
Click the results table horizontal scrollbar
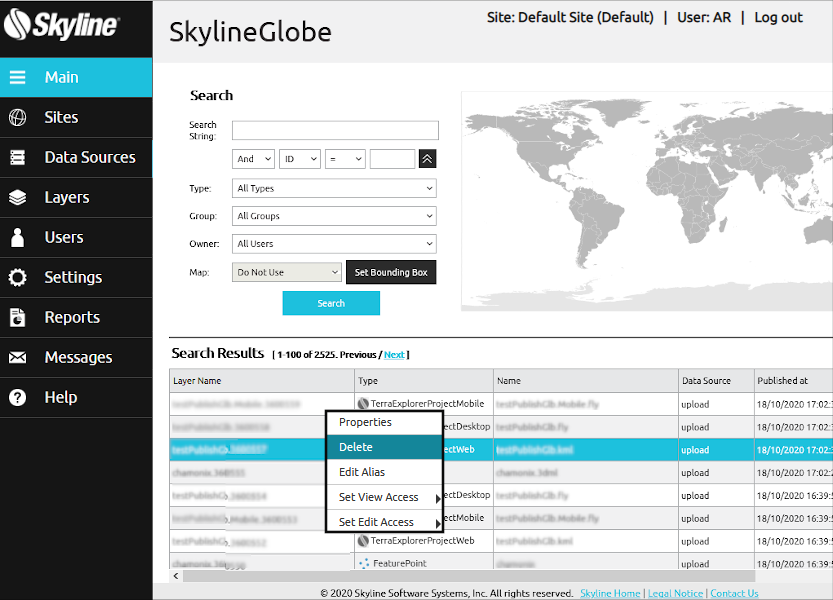pyautogui.click(x=469, y=576)
